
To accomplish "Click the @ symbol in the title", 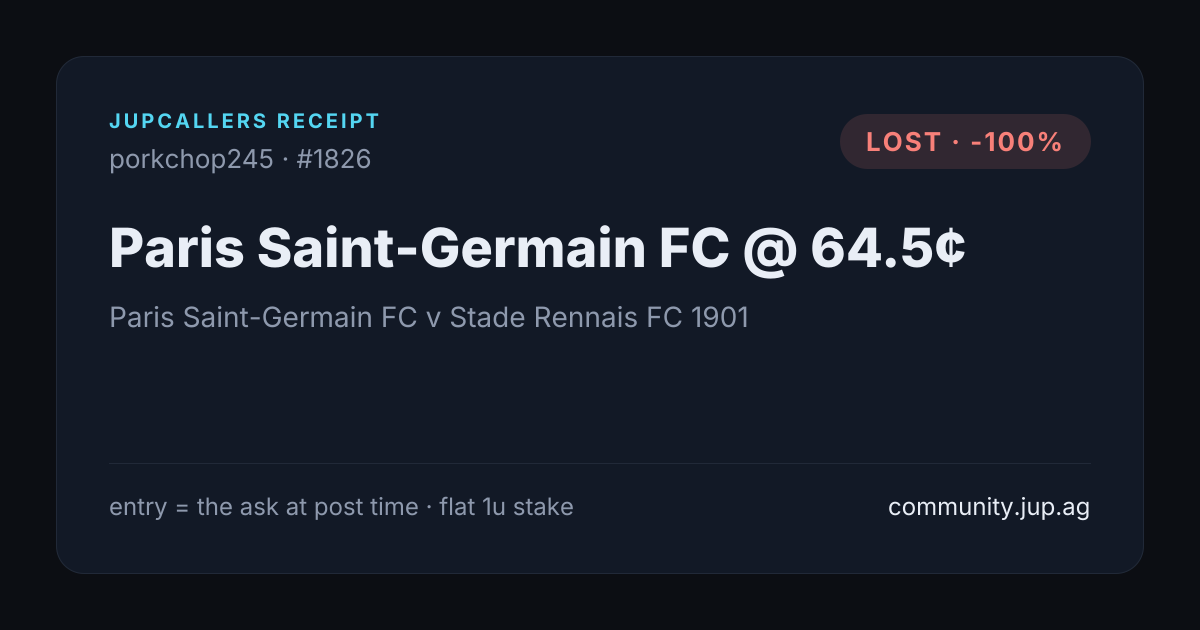I will coord(769,248).
